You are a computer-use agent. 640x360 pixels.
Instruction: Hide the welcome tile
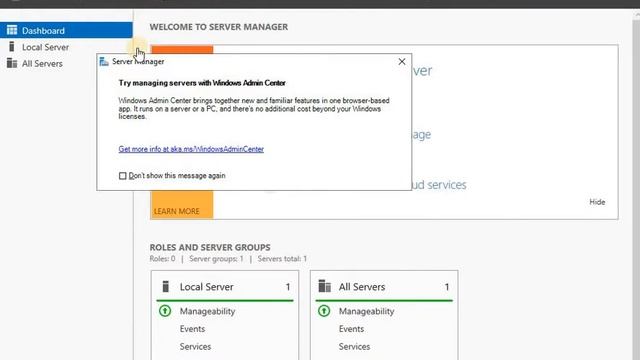pyautogui.click(x=597, y=202)
